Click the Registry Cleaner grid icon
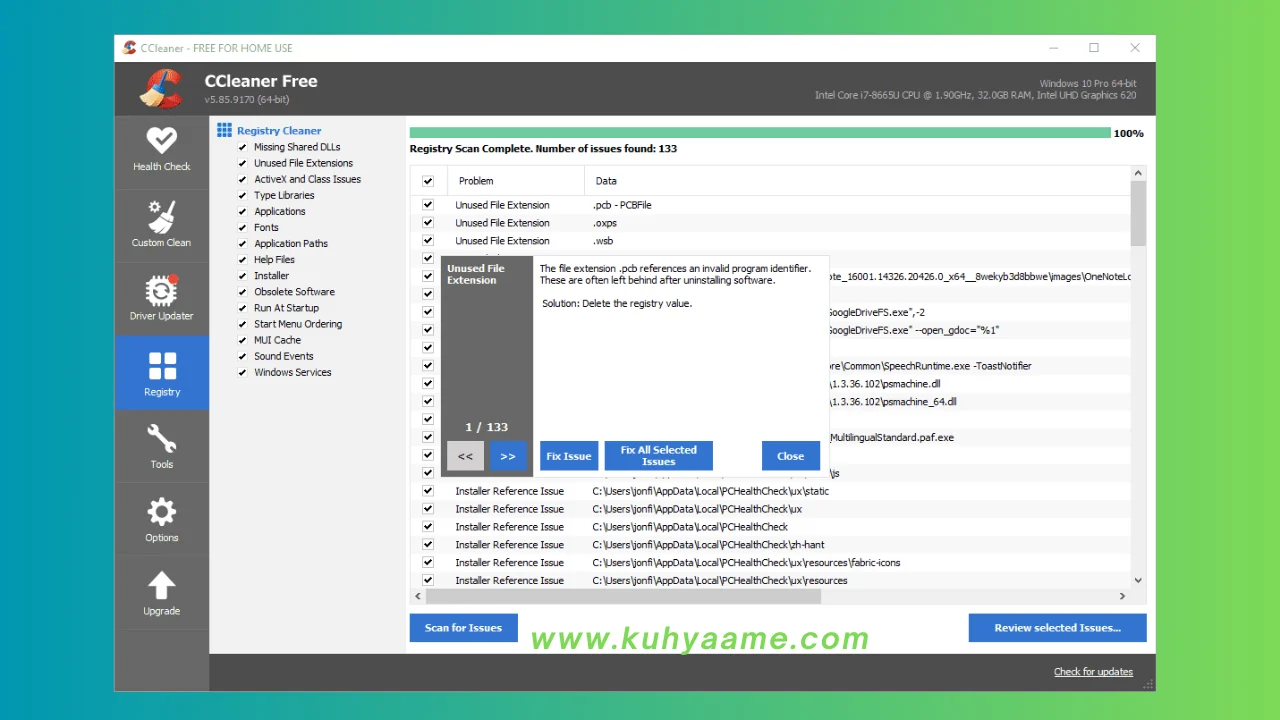The height and width of the screenshot is (720, 1280). click(225, 130)
